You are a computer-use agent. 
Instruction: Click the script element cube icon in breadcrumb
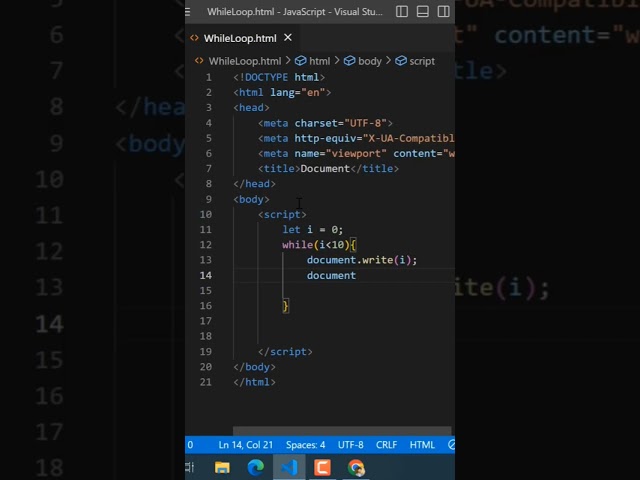click(401, 61)
